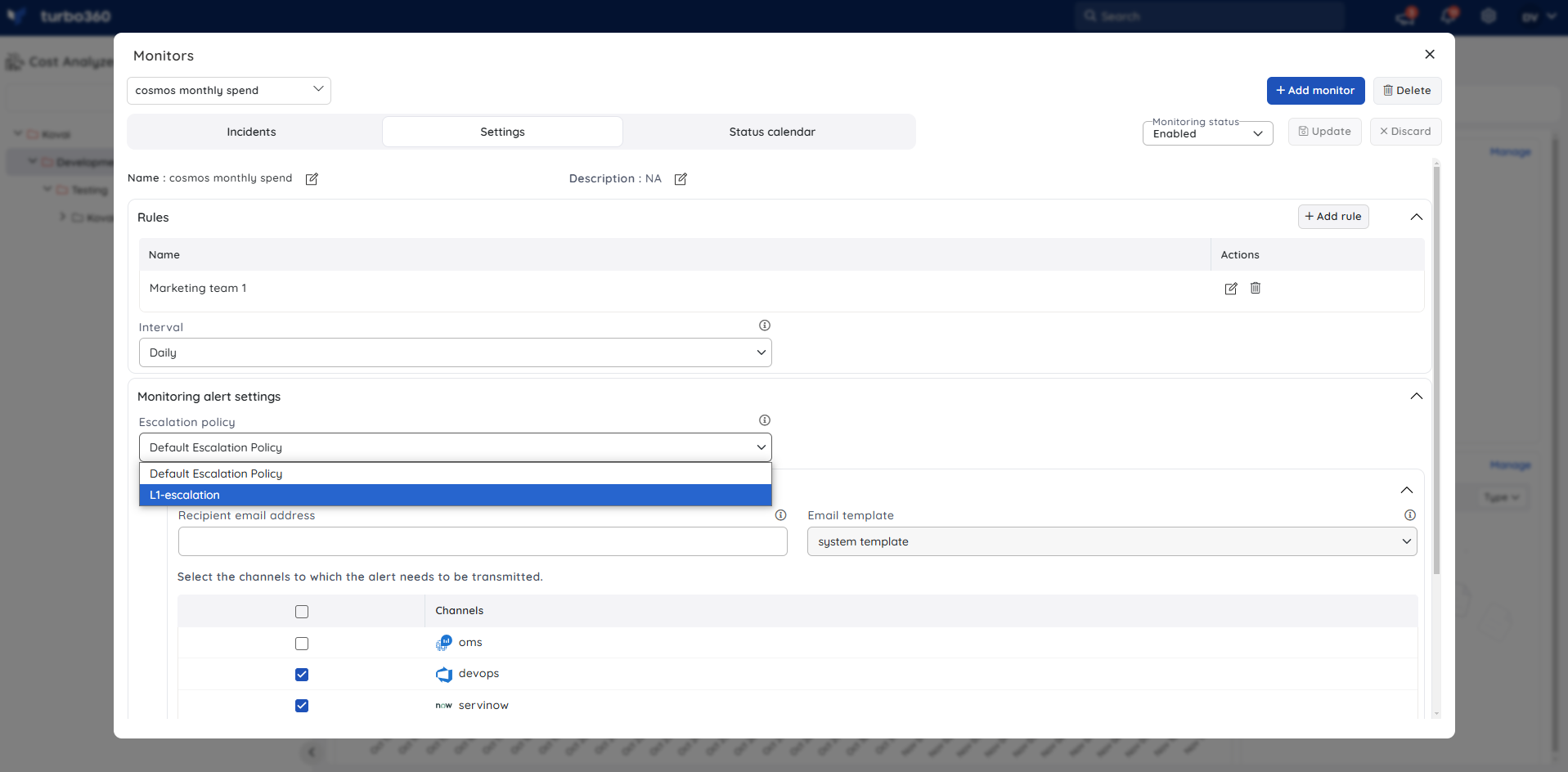Show info tooltip for Email template

[1410, 515]
